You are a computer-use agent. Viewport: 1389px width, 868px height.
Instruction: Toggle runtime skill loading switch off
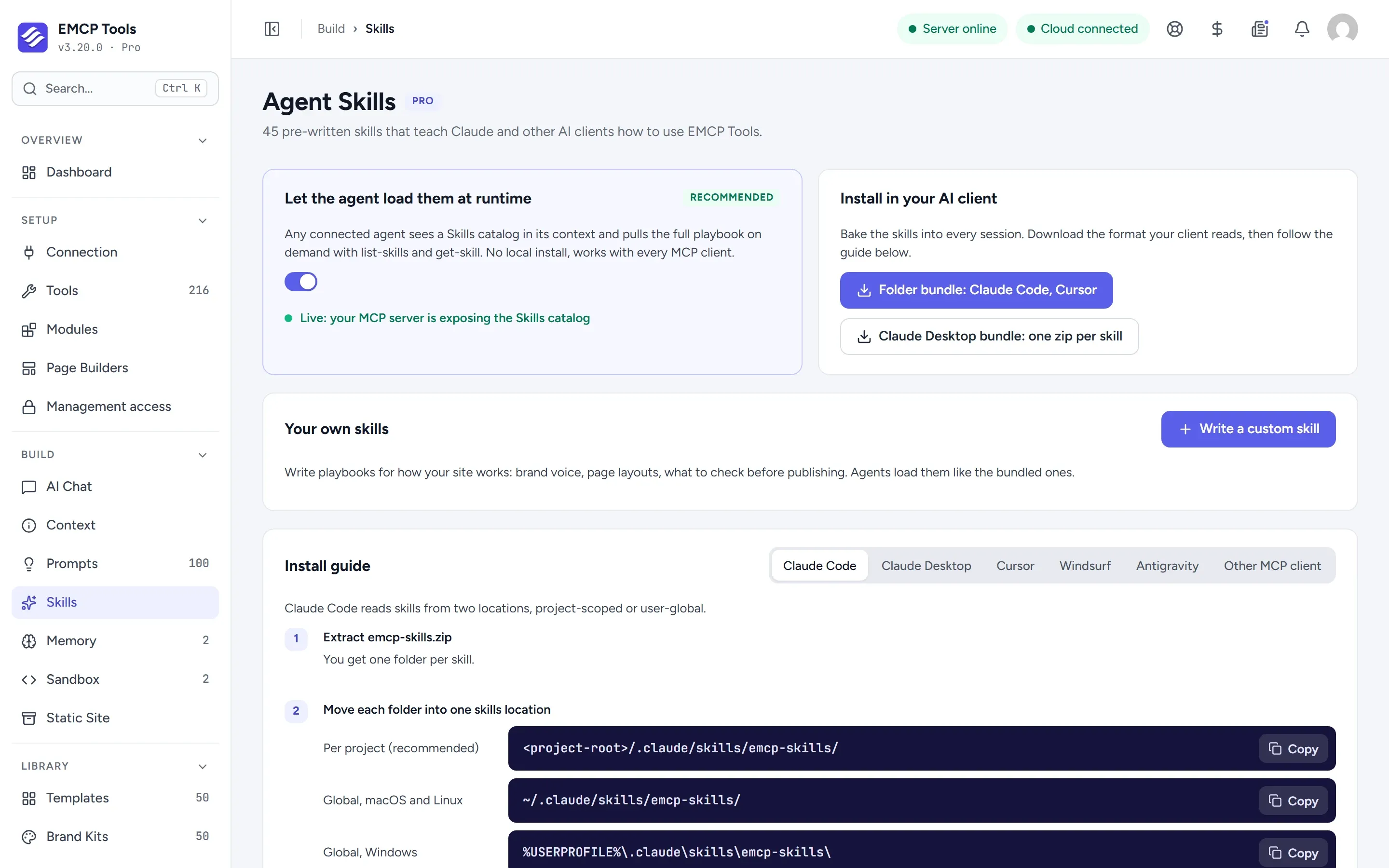(301, 281)
